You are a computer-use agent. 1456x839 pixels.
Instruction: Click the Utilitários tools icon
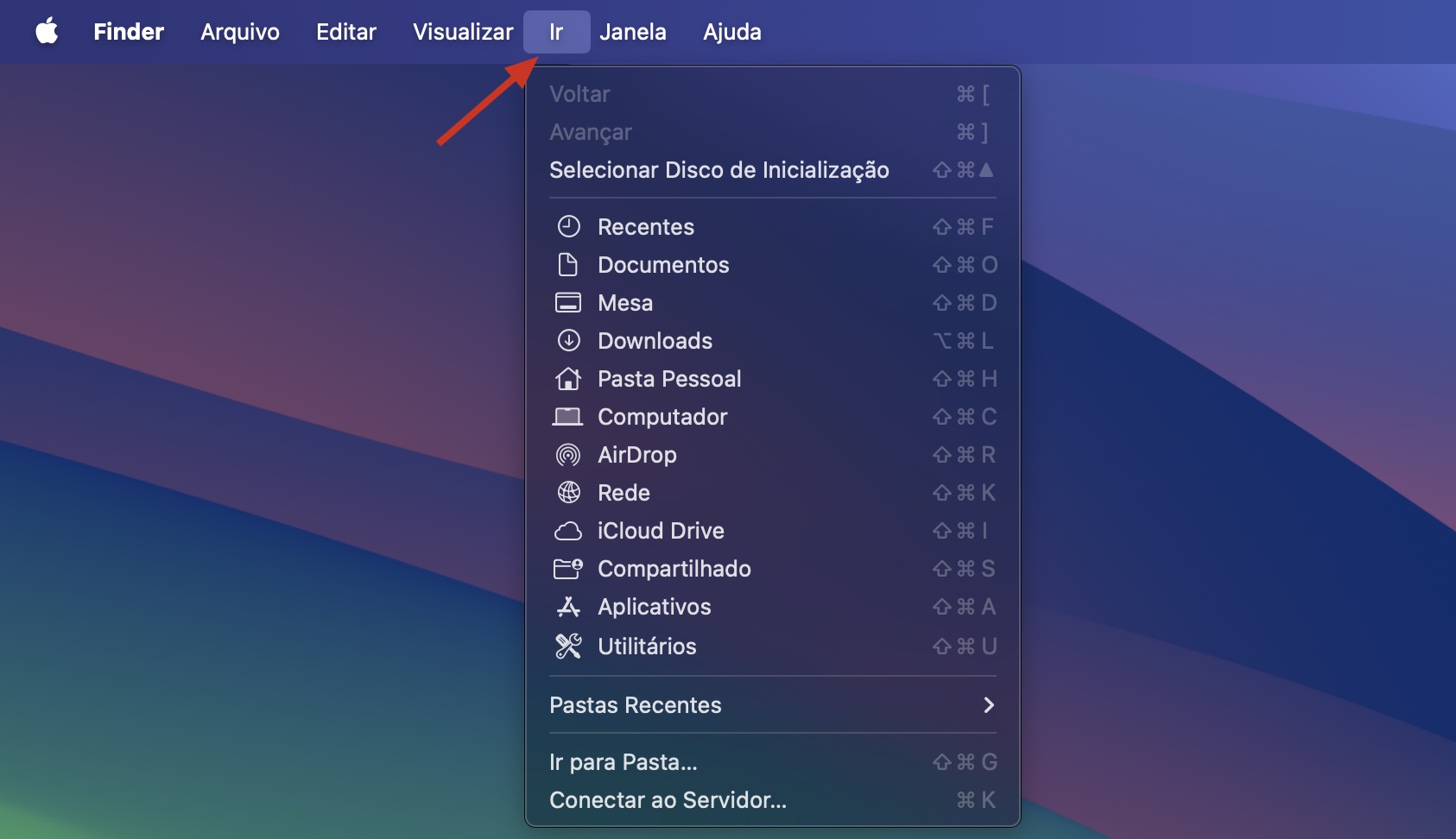[x=569, y=646]
